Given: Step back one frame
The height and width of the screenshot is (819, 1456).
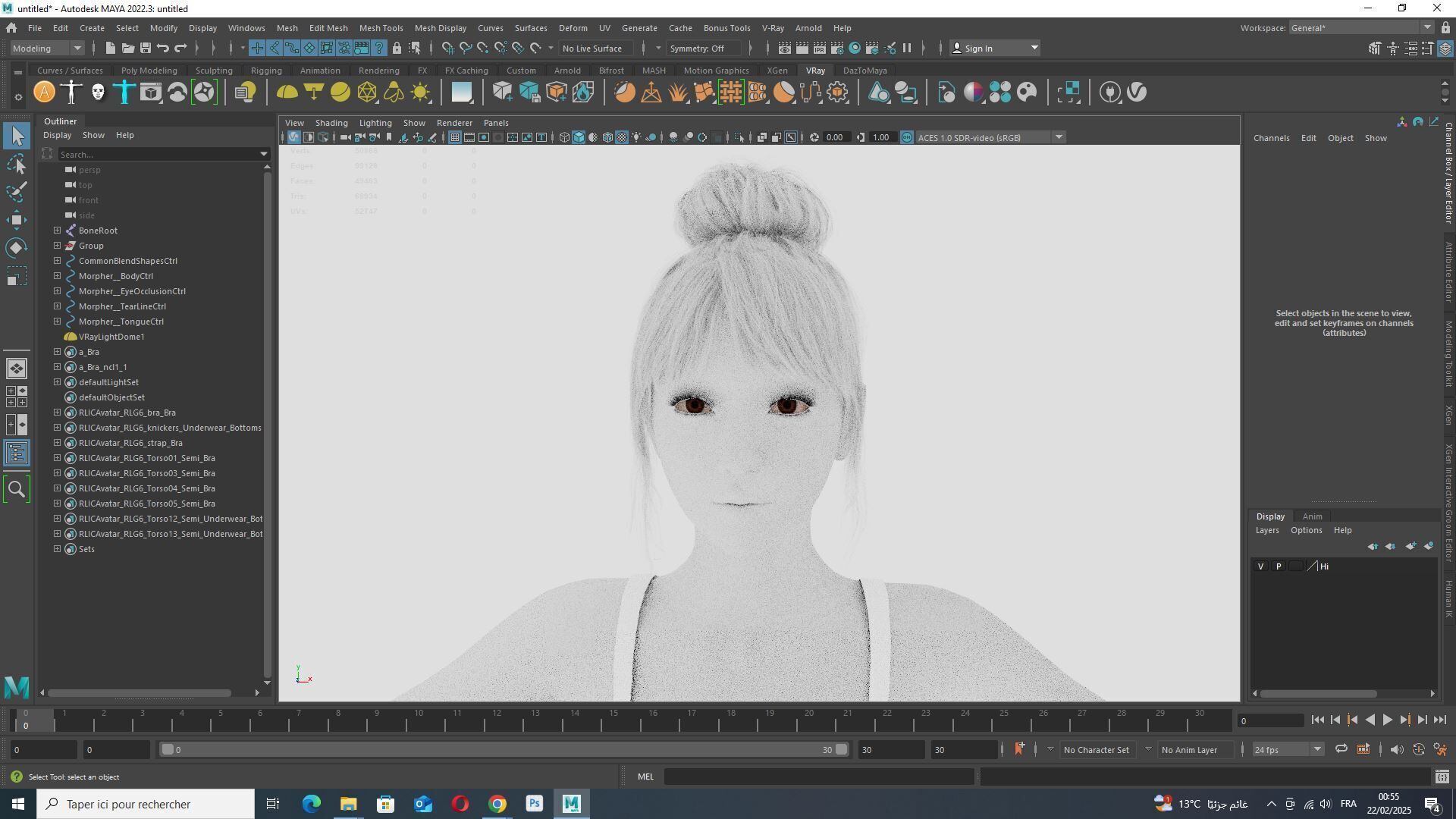Looking at the screenshot, I should coord(1335,720).
